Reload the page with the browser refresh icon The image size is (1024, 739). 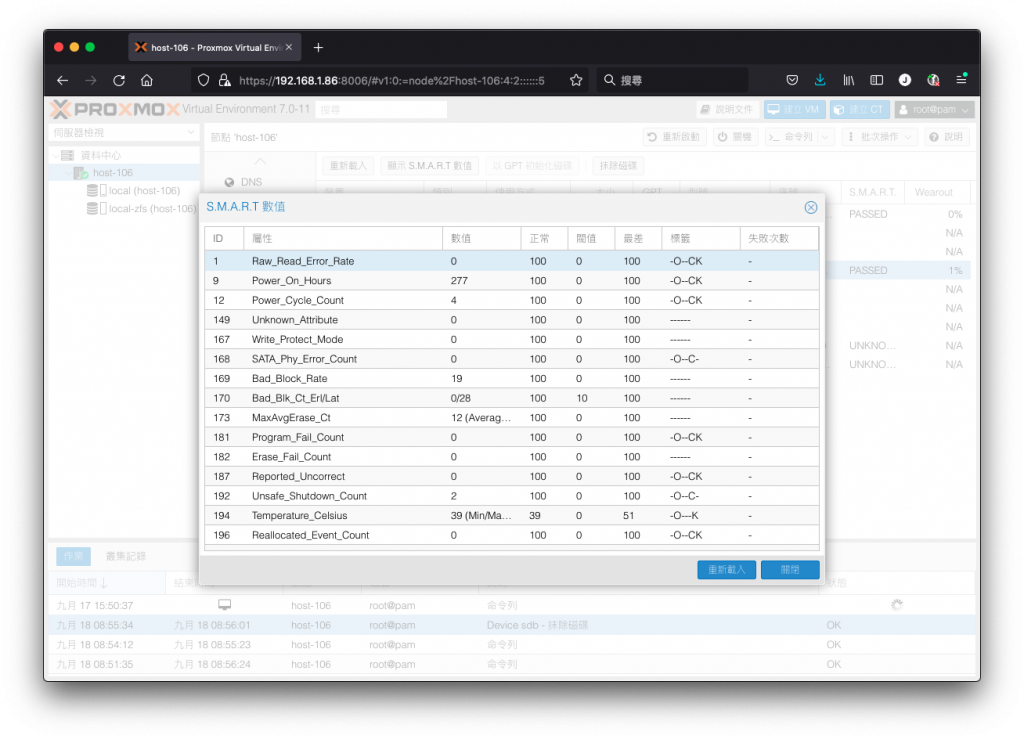click(119, 80)
